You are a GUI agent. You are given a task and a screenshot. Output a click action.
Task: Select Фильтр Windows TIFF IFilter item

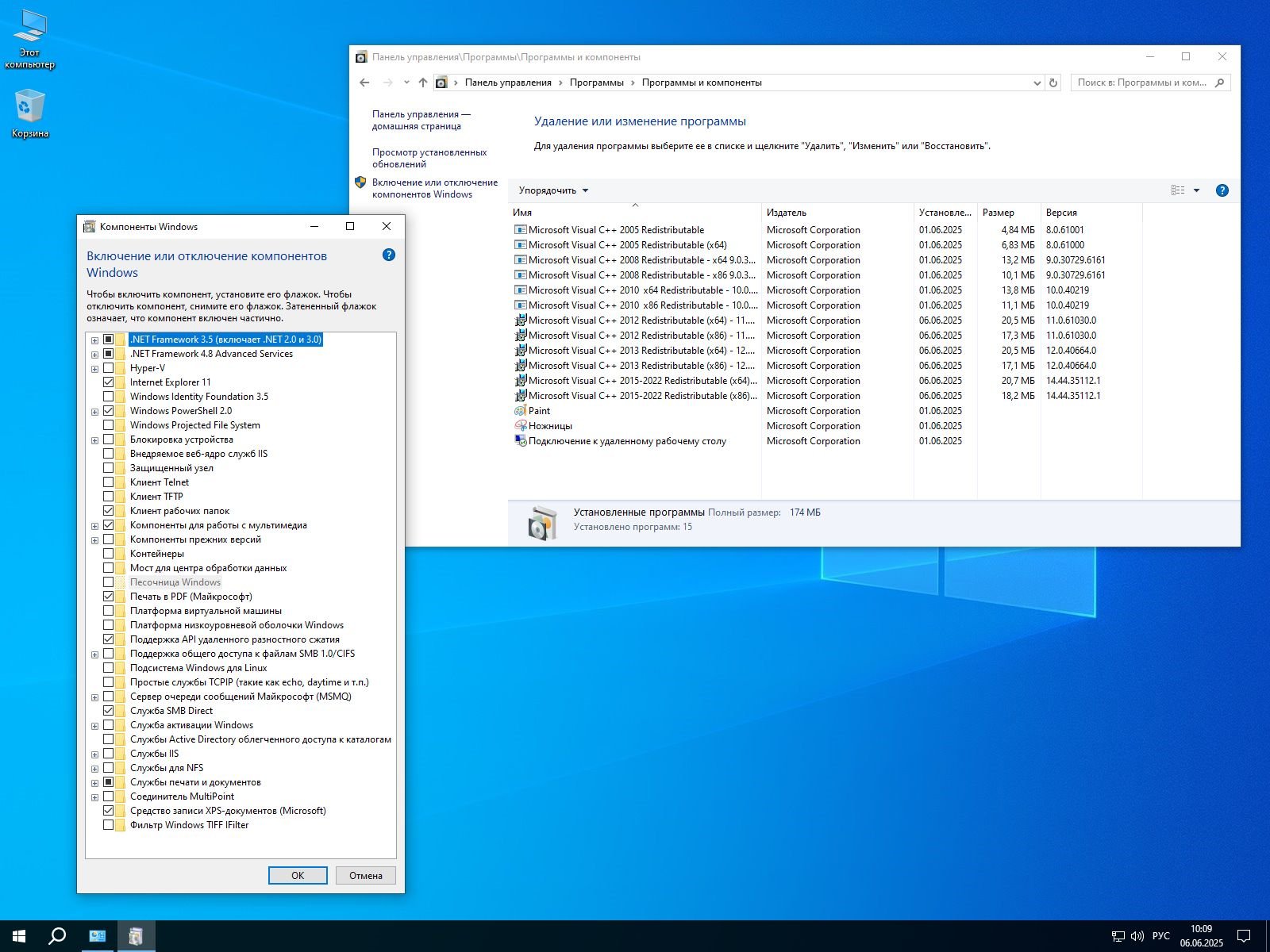190,825
